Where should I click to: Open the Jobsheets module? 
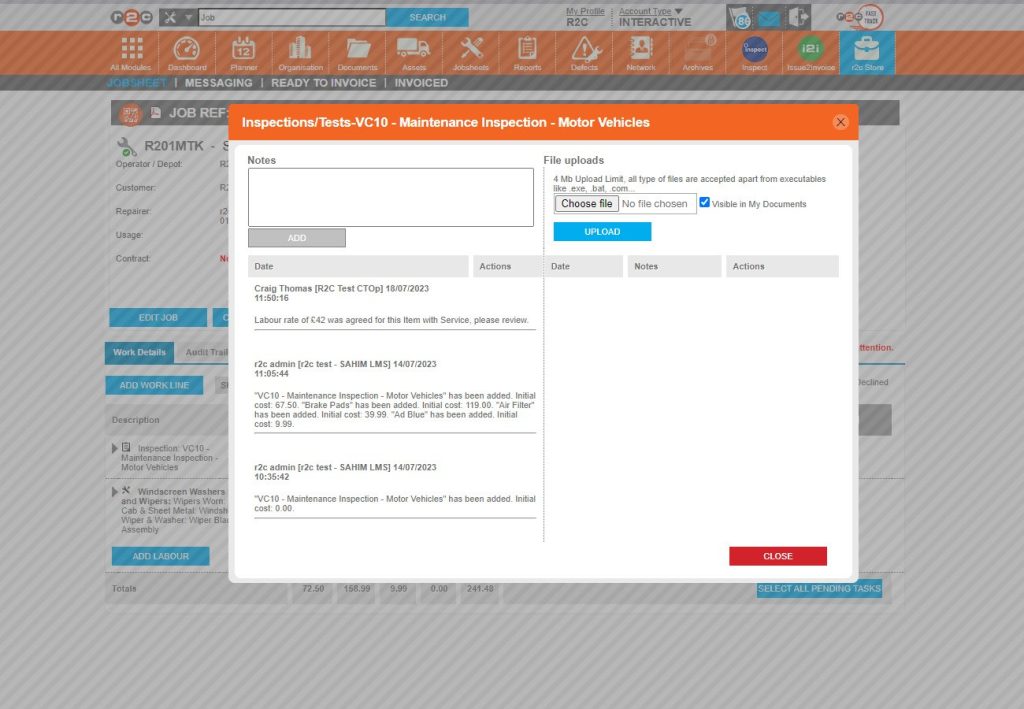[x=470, y=50]
